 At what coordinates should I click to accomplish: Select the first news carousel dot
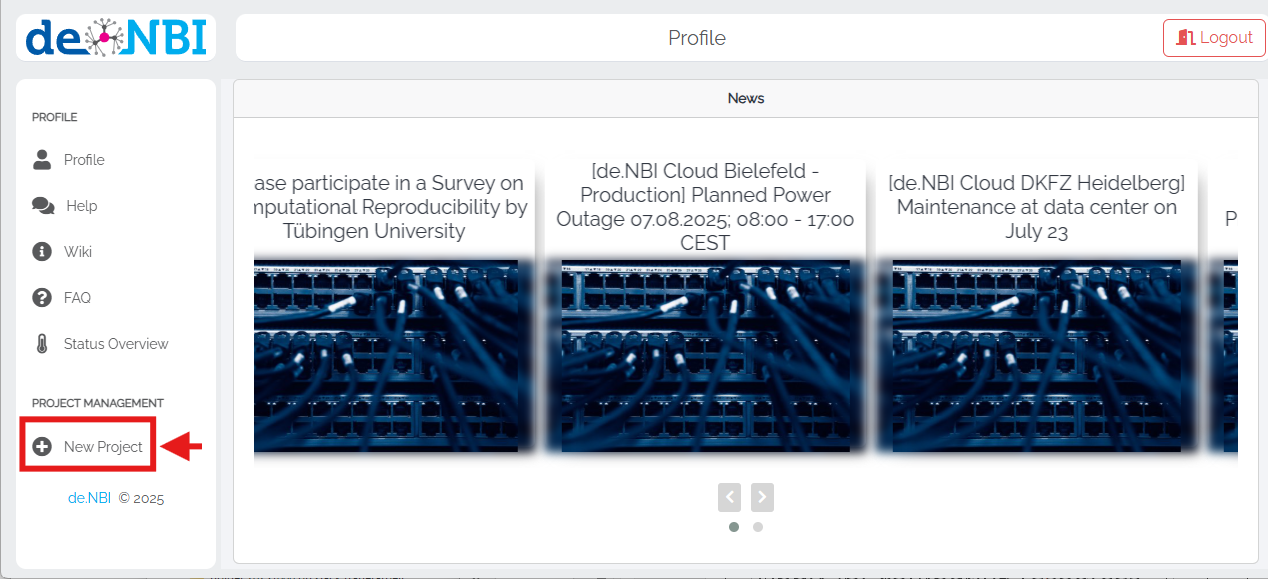pos(734,527)
